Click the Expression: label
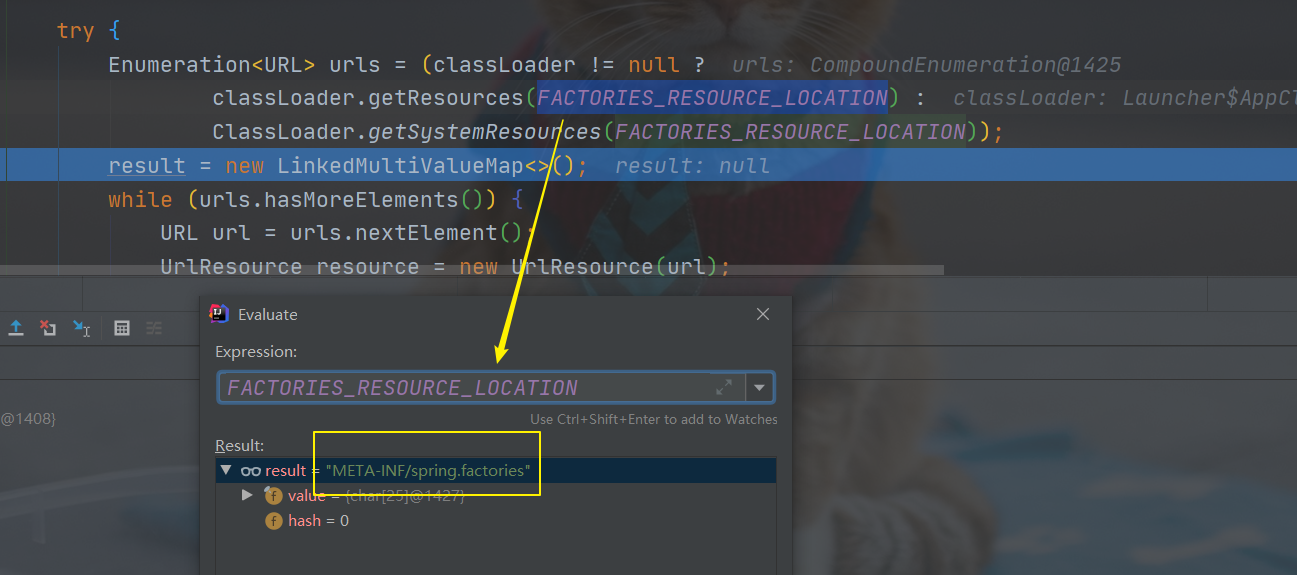The height and width of the screenshot is (575, 1297). (256, 352)
